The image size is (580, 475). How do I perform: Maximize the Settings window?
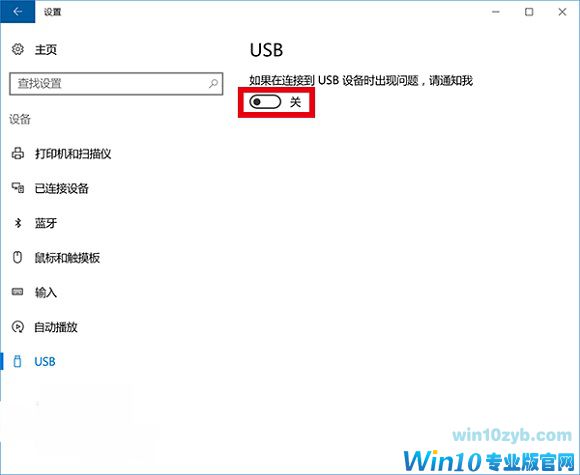tap(529, 12)
